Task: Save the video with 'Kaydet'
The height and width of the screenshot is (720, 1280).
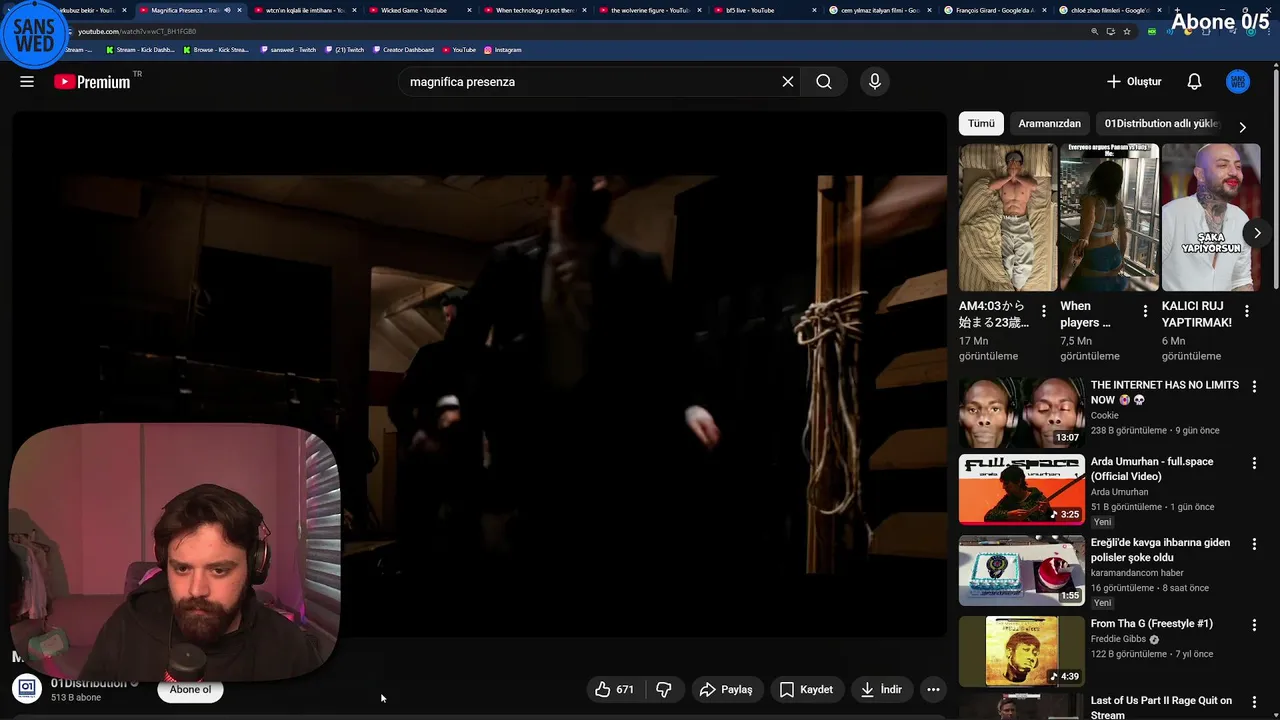Action: tap(806, 689)
